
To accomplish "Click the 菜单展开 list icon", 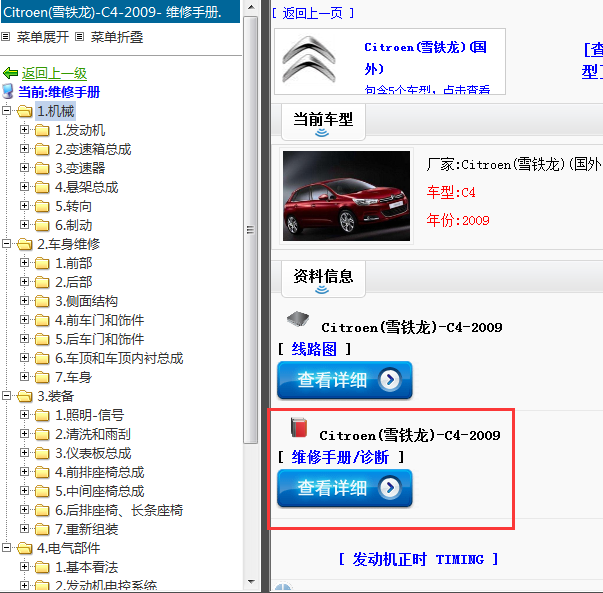I will click(6, 37).
